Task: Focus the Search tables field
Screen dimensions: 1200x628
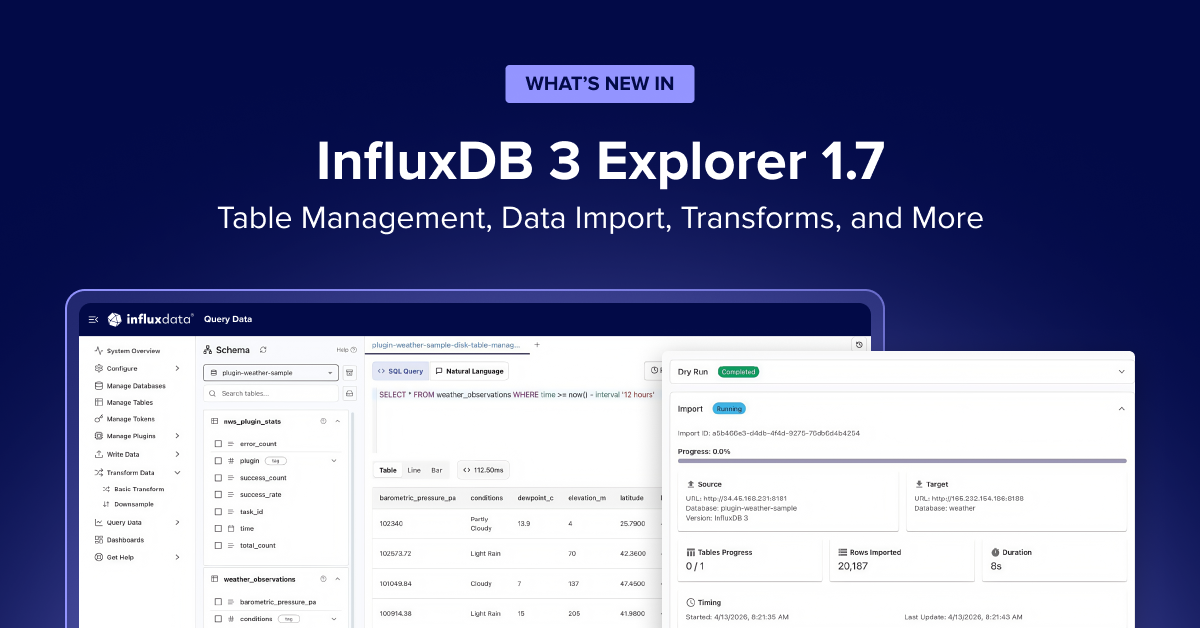Action: coord(271,394)
